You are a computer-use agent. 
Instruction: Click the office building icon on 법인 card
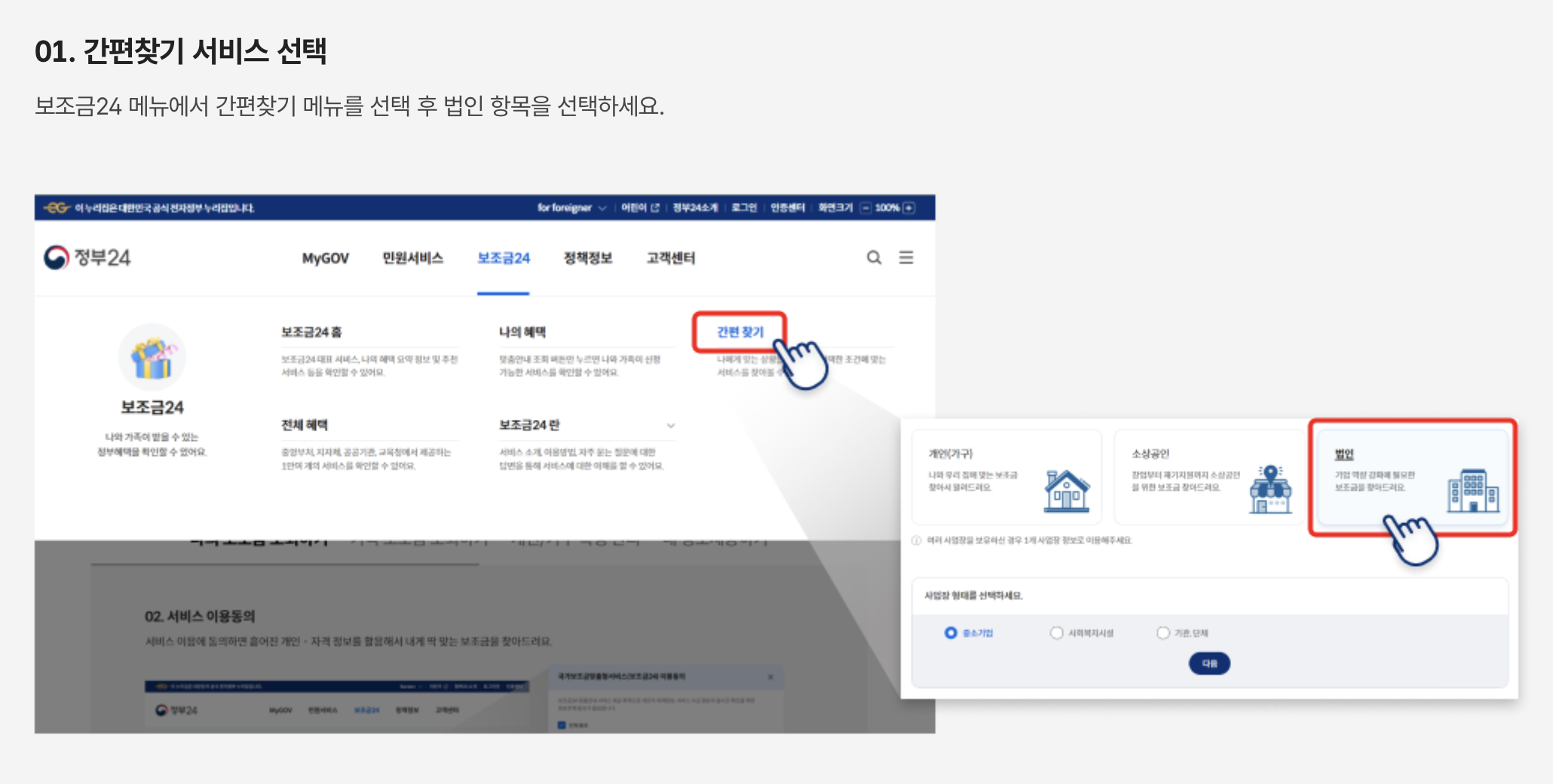[x=1473, y=491]
